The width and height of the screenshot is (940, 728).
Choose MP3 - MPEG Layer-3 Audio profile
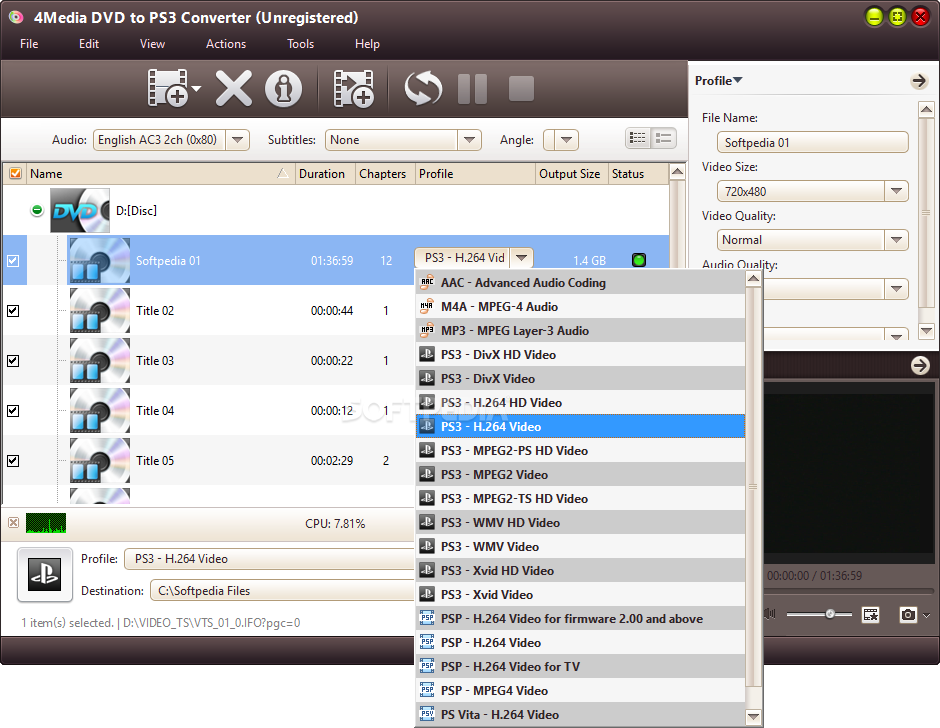580,330
